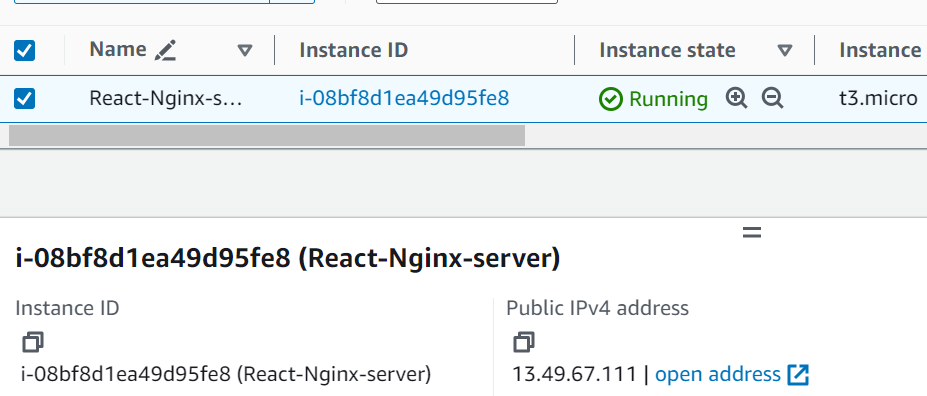The height and width of the screenshot is (396, 927).
Task: Open instance link i-08bf8d1ea49d95fe8 in table
Action: [x=404, y=98]
